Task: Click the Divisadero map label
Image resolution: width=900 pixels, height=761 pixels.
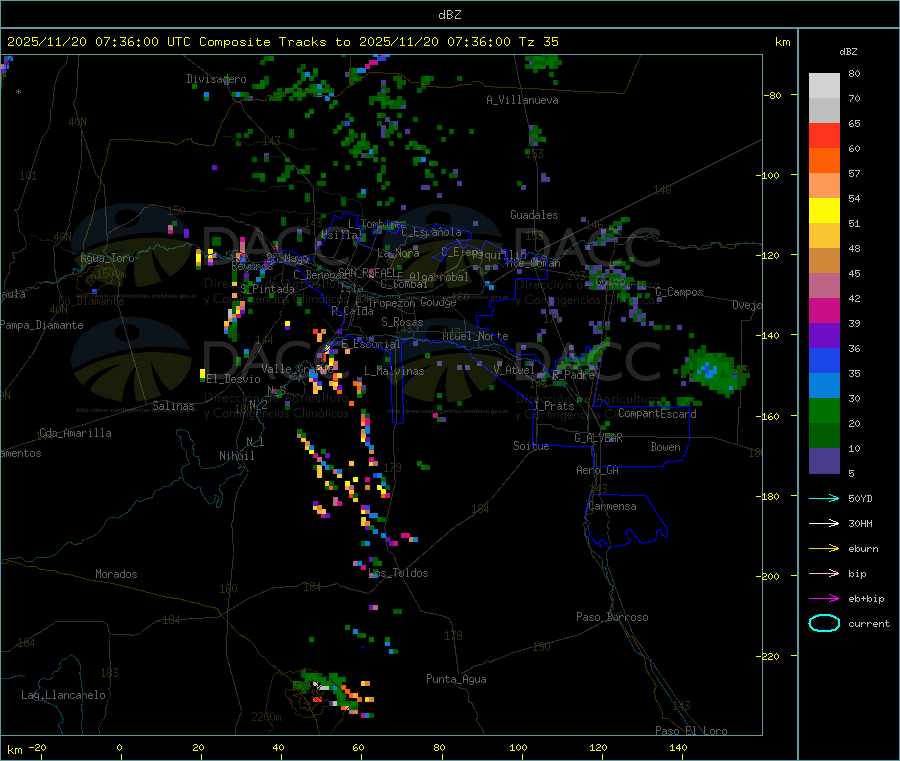Action: click(x=216, y=79)
